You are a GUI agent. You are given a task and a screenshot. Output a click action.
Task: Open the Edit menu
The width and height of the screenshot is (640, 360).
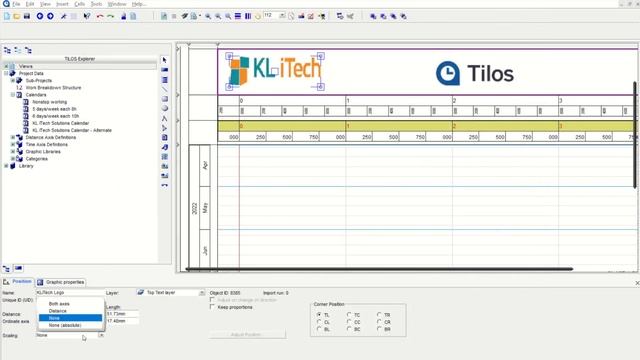pos(30,4)
